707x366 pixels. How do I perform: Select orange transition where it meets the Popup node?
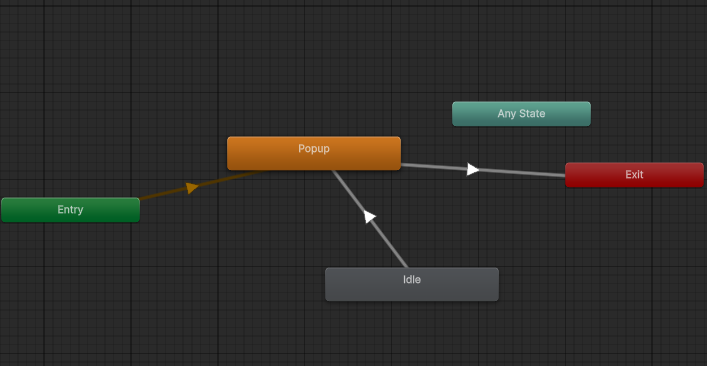(x=257, y=173)
